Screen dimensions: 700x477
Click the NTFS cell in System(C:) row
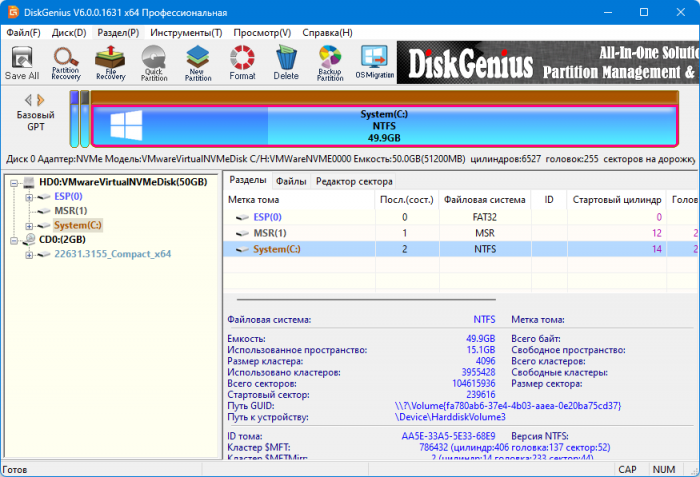click(485, 249)
